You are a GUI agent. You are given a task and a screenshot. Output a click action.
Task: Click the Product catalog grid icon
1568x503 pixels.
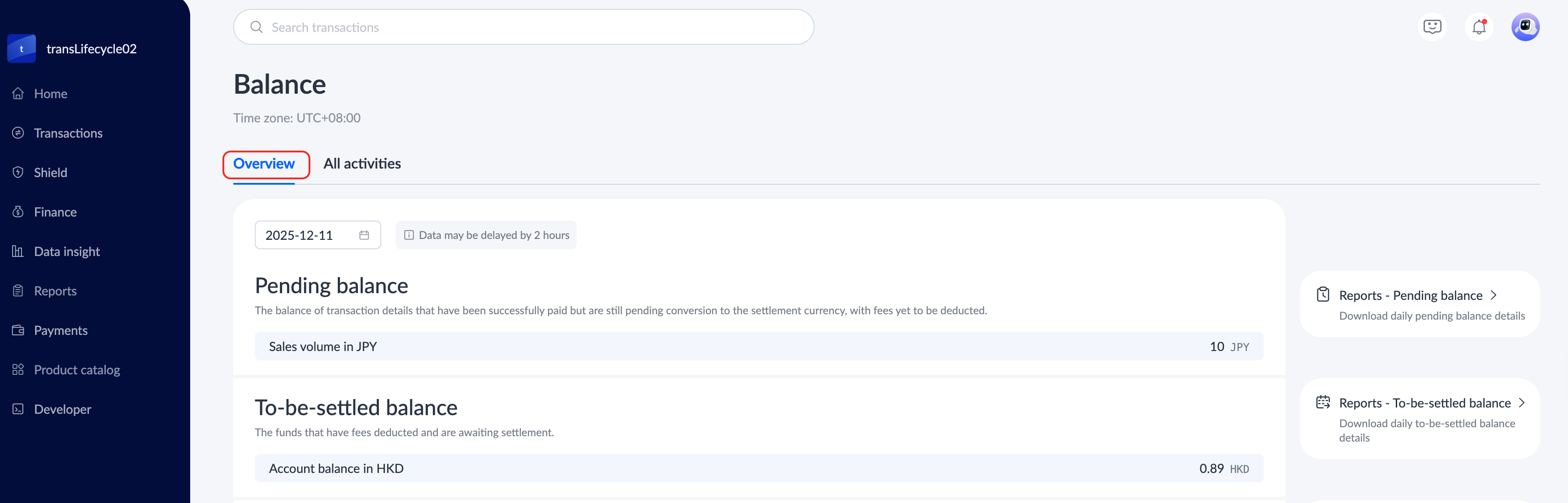18,370
